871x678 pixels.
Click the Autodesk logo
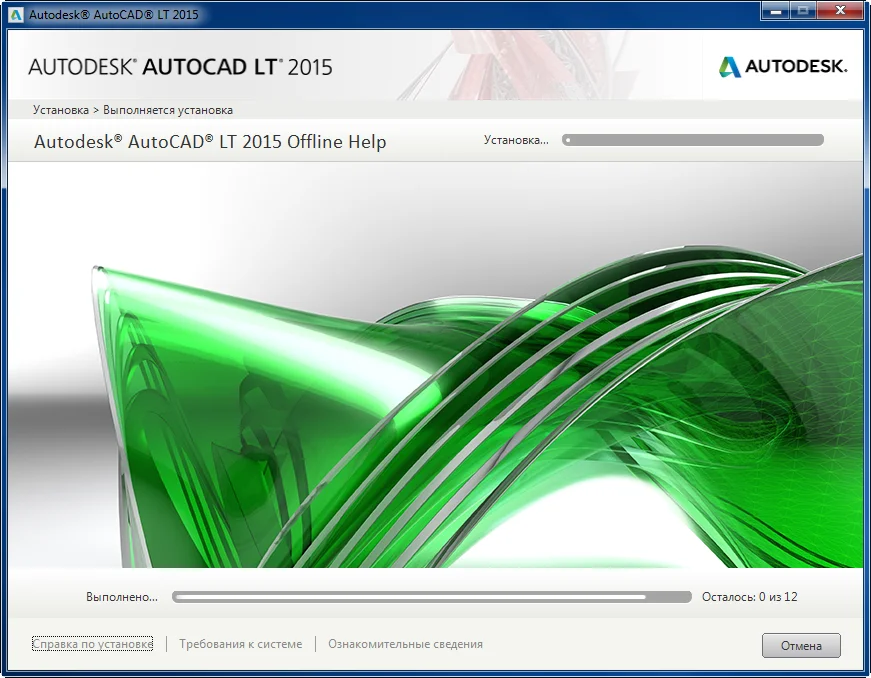783,67
